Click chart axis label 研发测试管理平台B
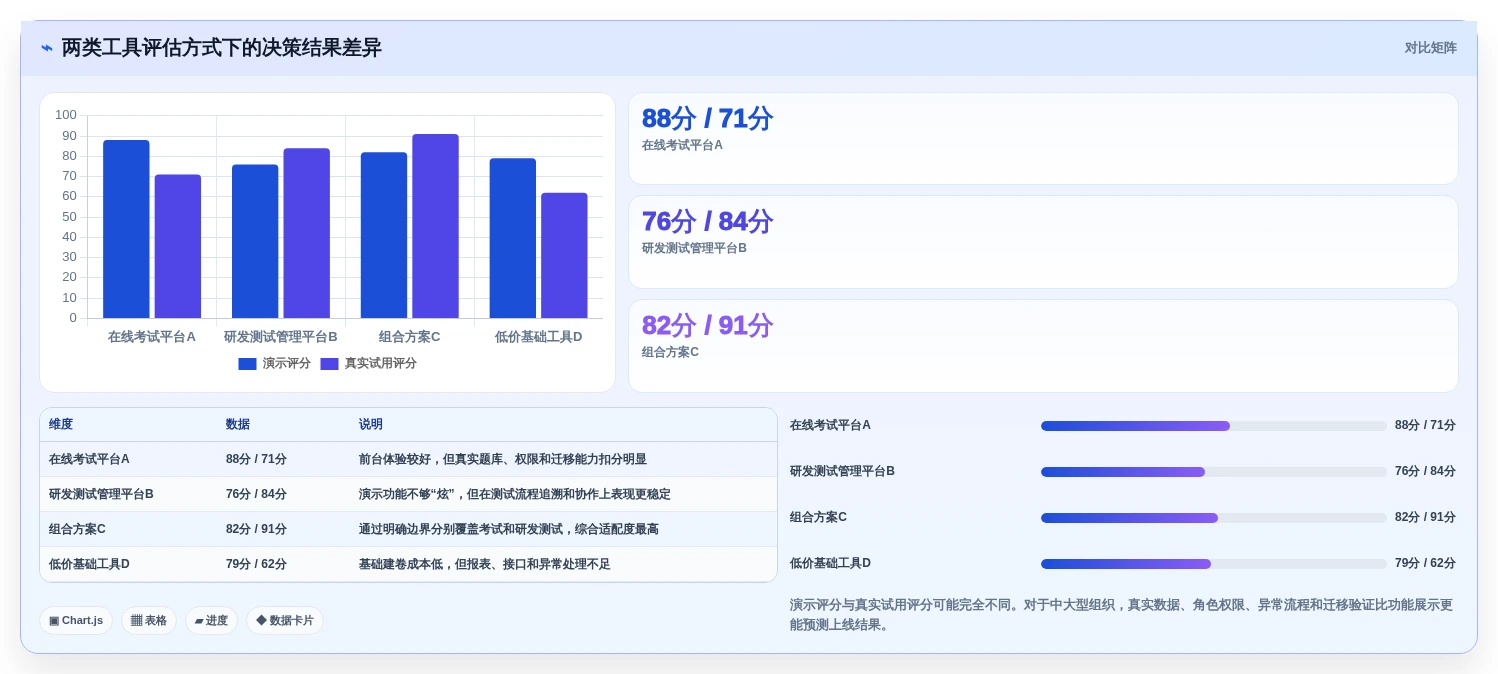This screenshot has width=1498, height=674. coord(281,337)
